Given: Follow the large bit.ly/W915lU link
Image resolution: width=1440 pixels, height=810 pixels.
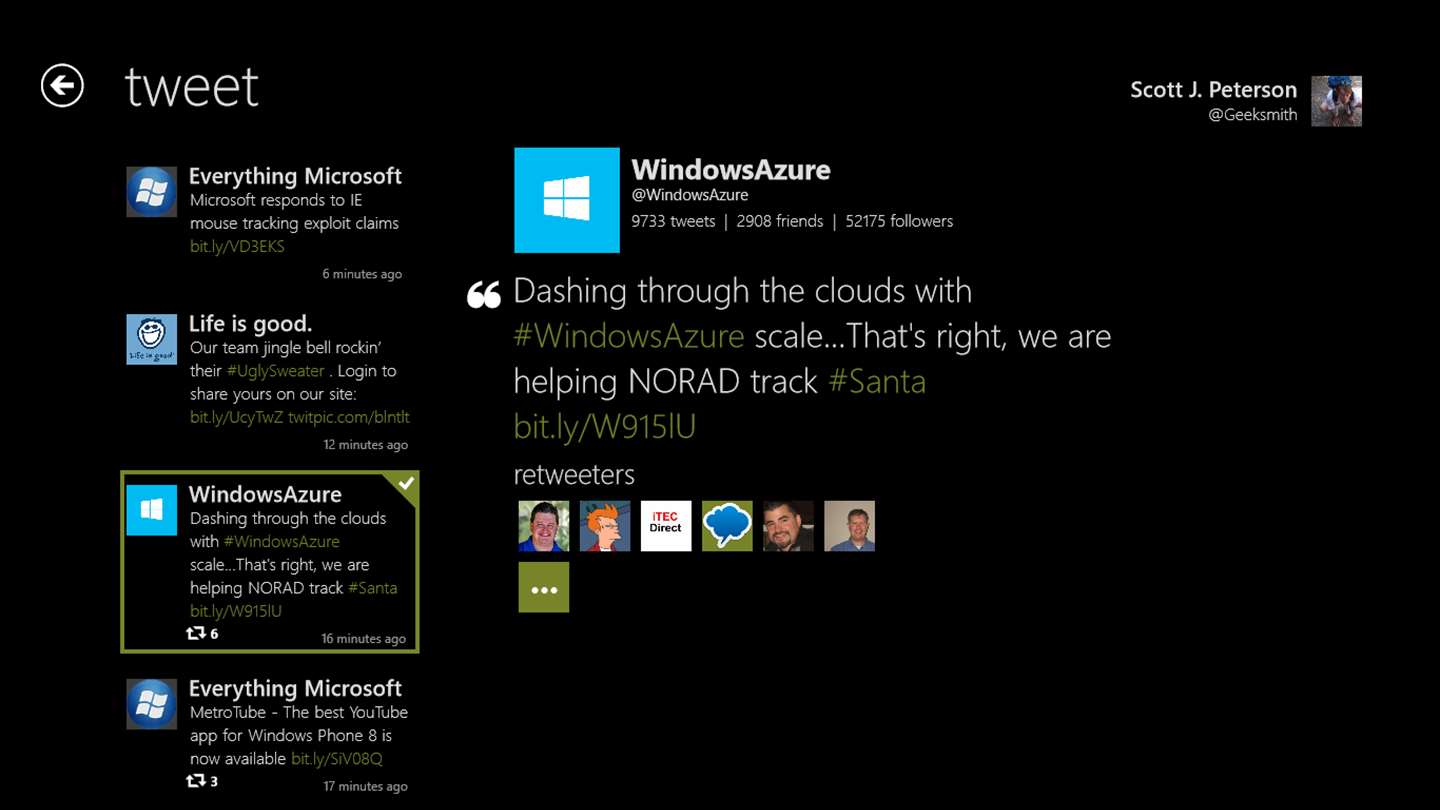Looking at the screenshot, I should [x=605, y=426].
